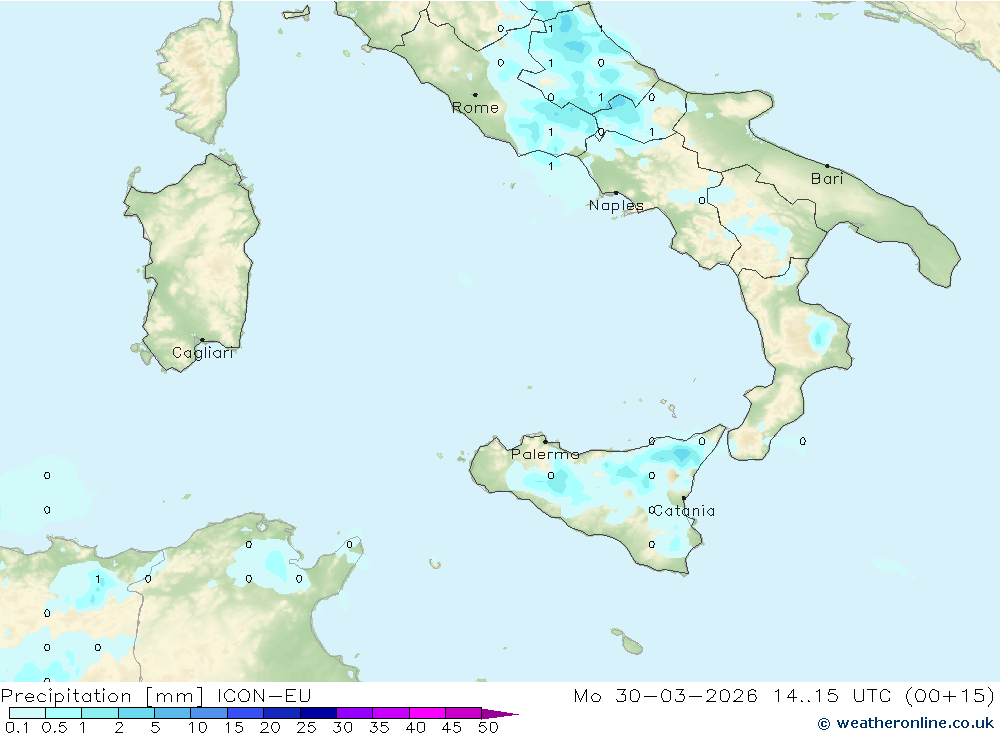Pick the 2–5 mm legend swatch
Image resolution: width=1000 pixels, height=733 pixels.
click(x=136, y=713)
